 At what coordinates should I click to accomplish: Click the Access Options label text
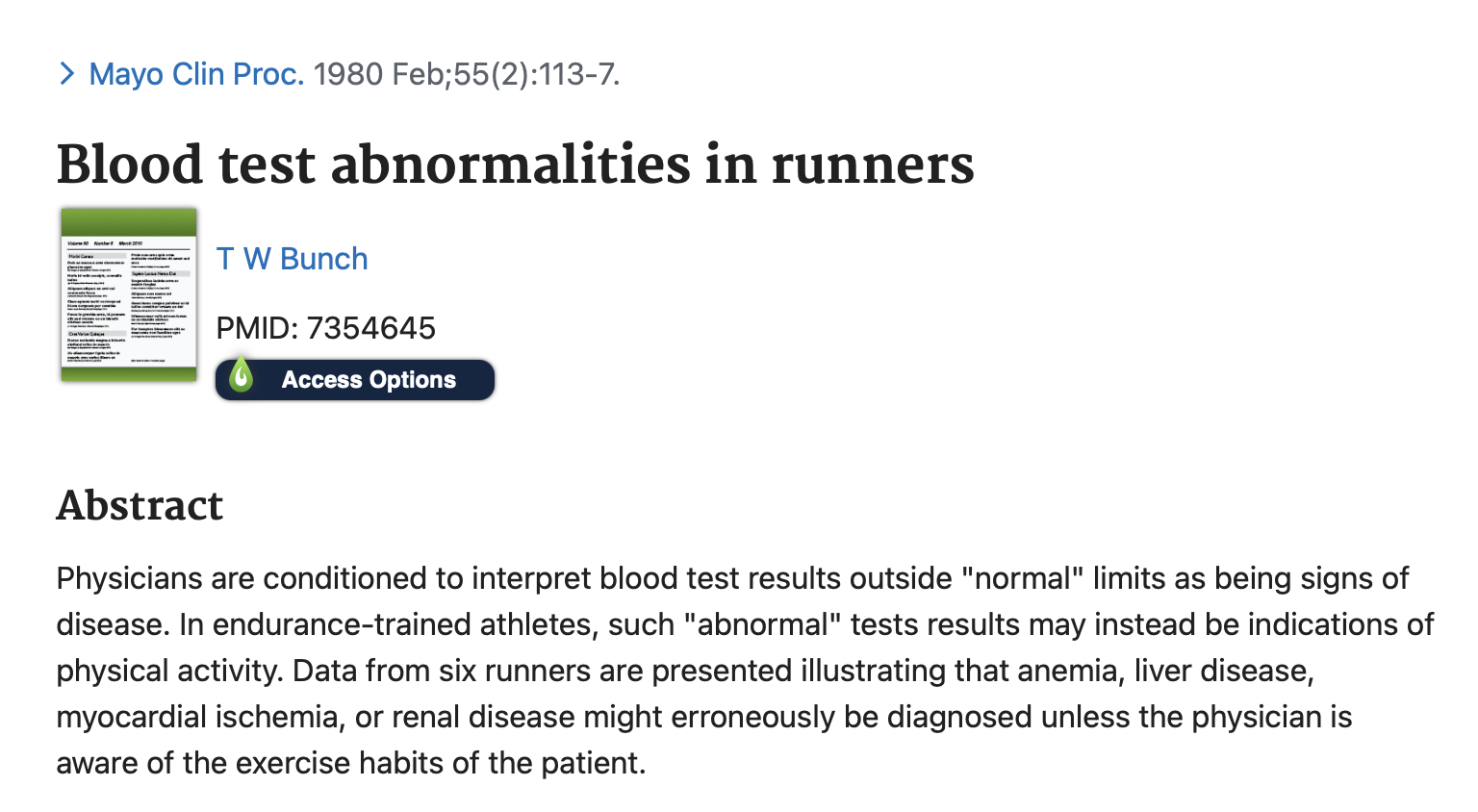369,379
